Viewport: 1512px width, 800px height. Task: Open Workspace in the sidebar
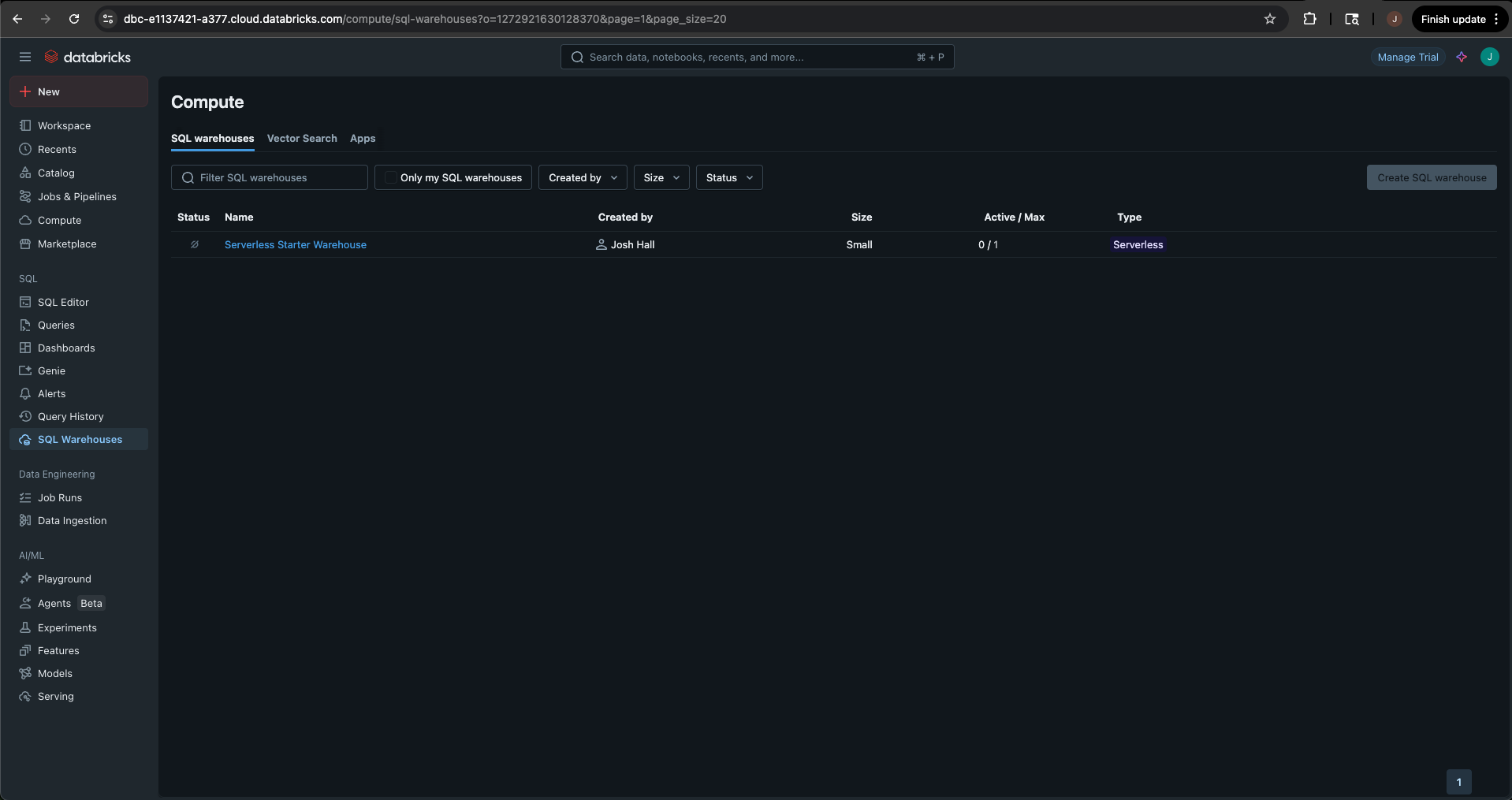(79, 125)
